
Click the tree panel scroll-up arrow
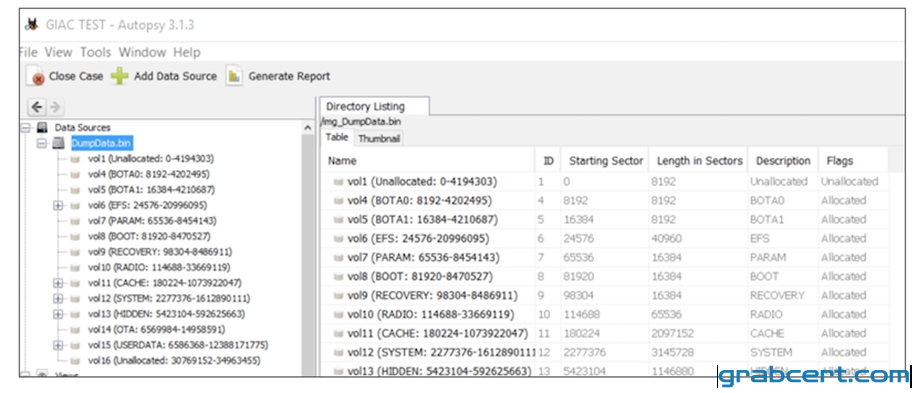(308, 127)
